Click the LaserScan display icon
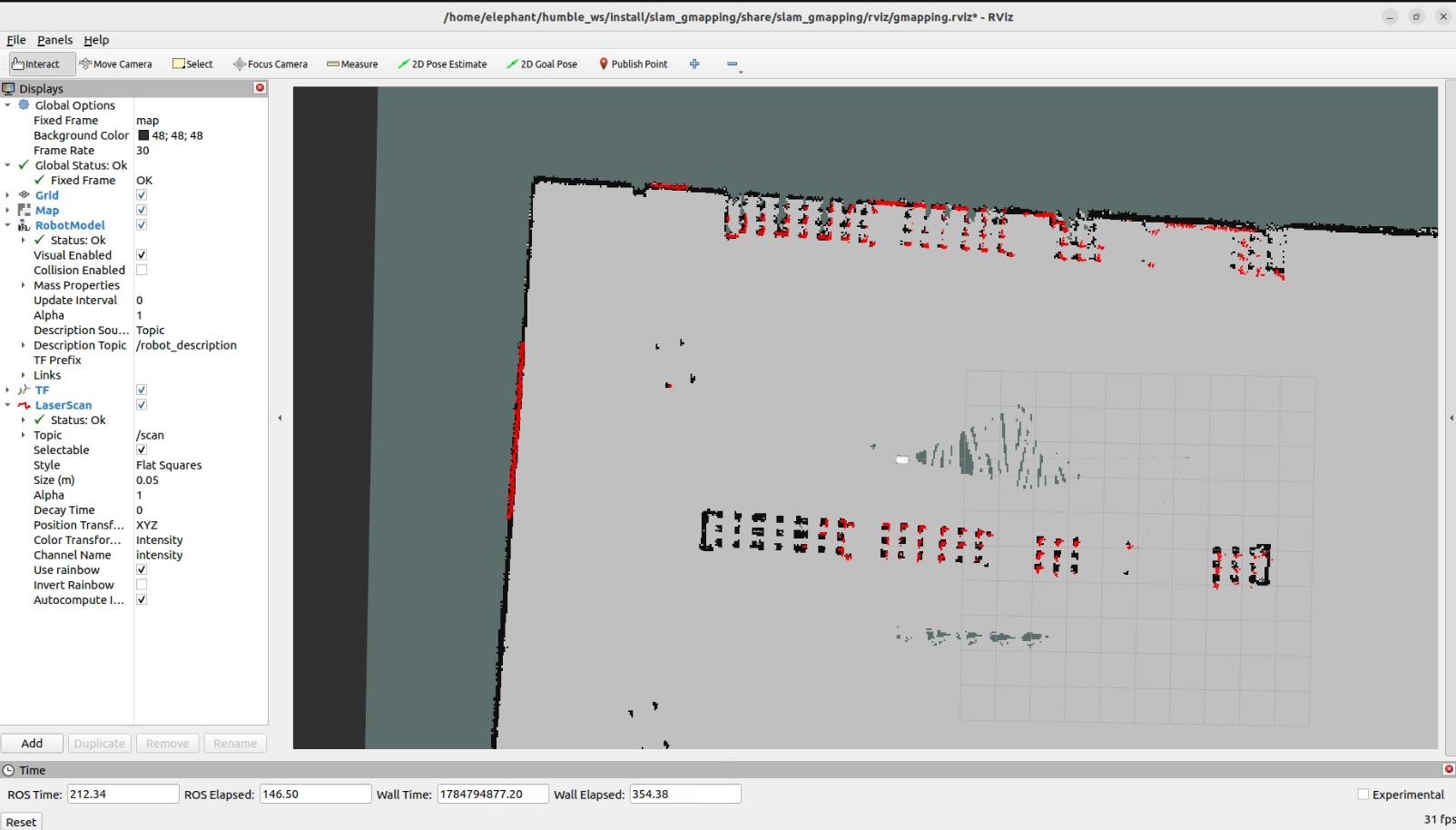 point(25,405)
